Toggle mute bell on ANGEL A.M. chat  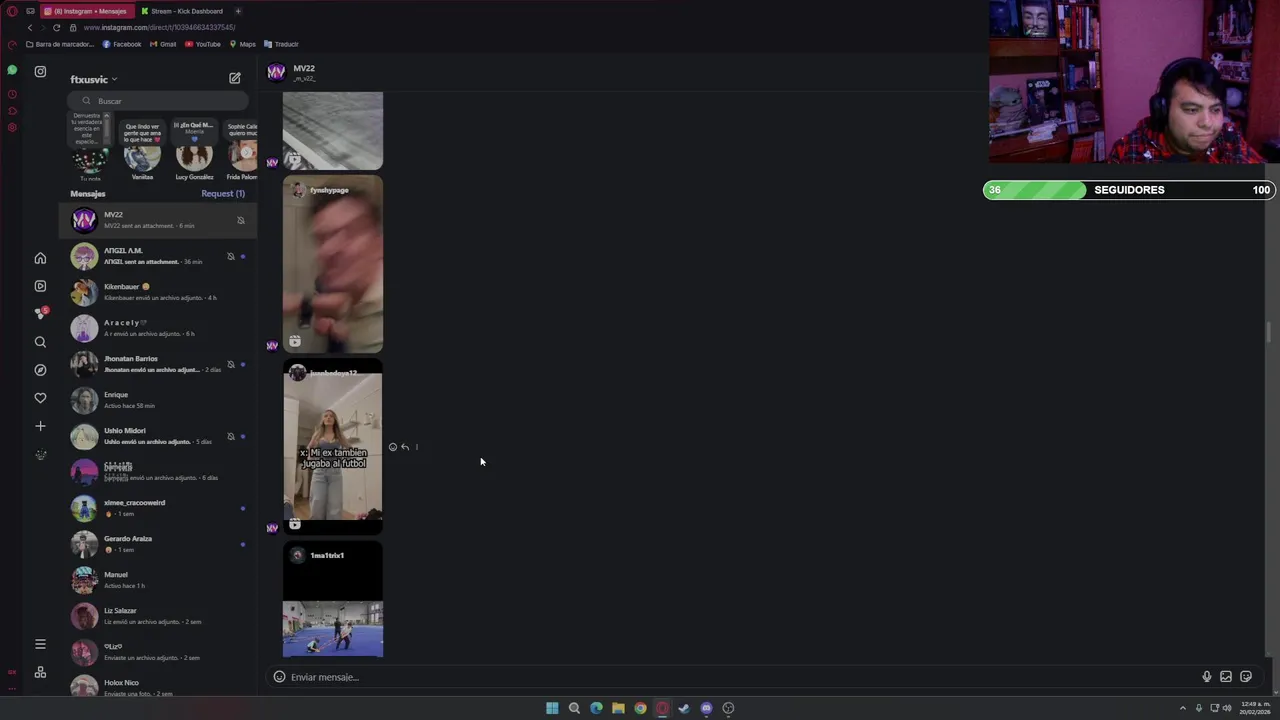pos(231,256)
